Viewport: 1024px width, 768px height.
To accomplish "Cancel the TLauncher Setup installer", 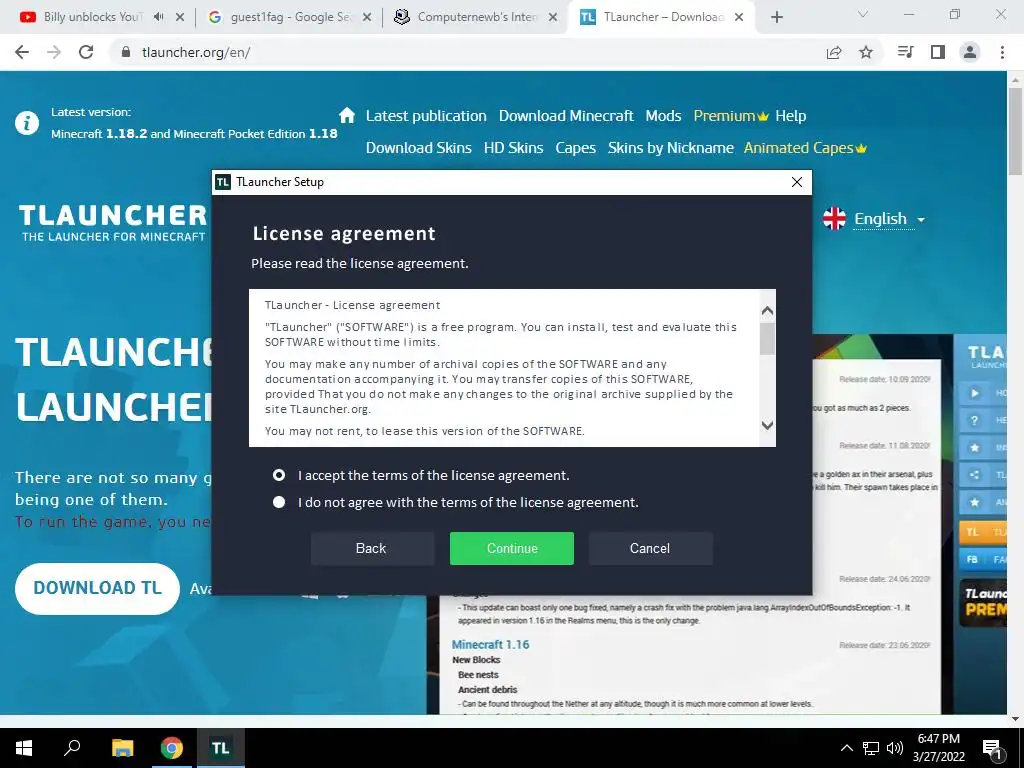I will pos(650,549).
